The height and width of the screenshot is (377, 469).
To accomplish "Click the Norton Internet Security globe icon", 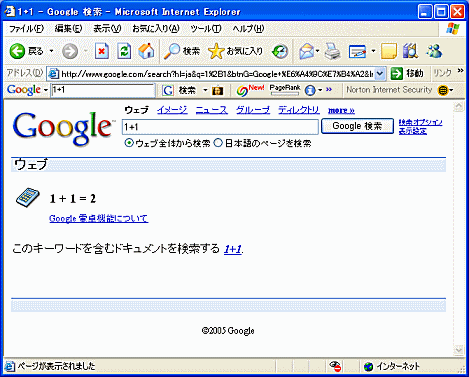I will point(443,90).
